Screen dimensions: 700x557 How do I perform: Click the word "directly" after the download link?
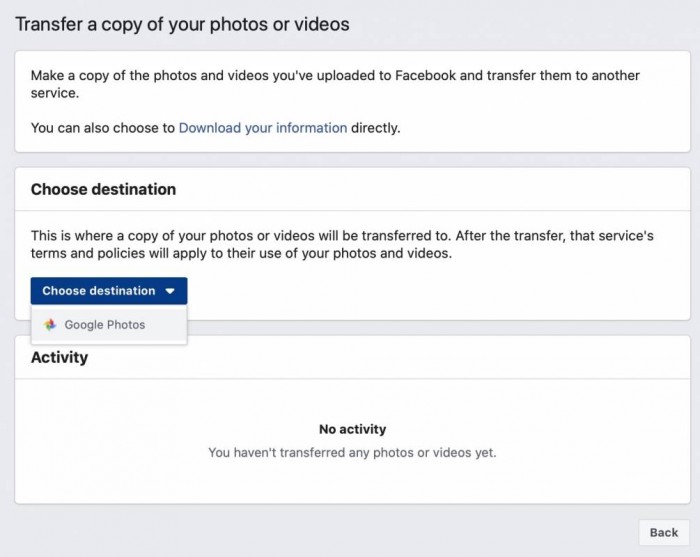click(x=375, y=128)
